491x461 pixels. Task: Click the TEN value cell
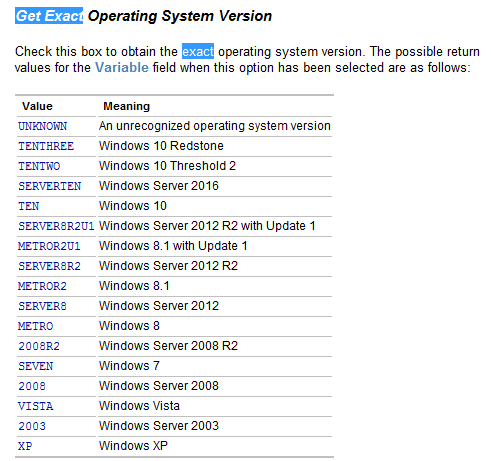pos(29,206)
